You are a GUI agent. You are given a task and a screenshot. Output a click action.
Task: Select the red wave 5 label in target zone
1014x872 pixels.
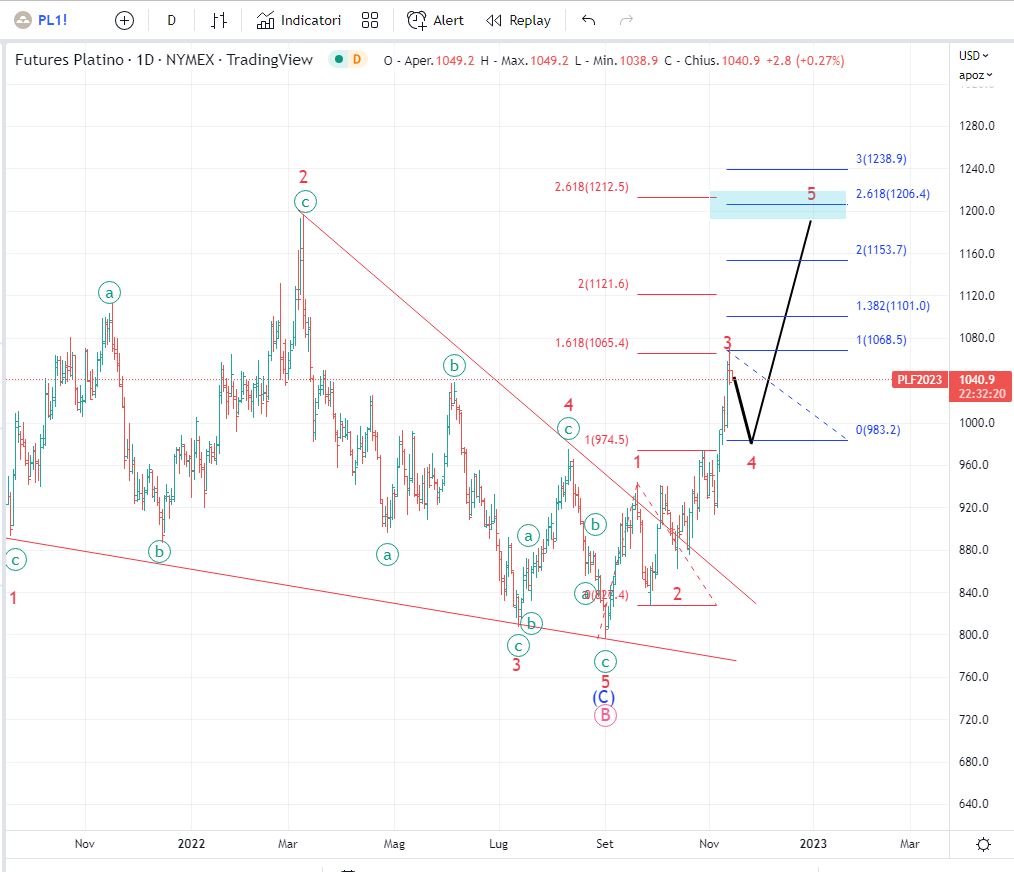[811, 193]
